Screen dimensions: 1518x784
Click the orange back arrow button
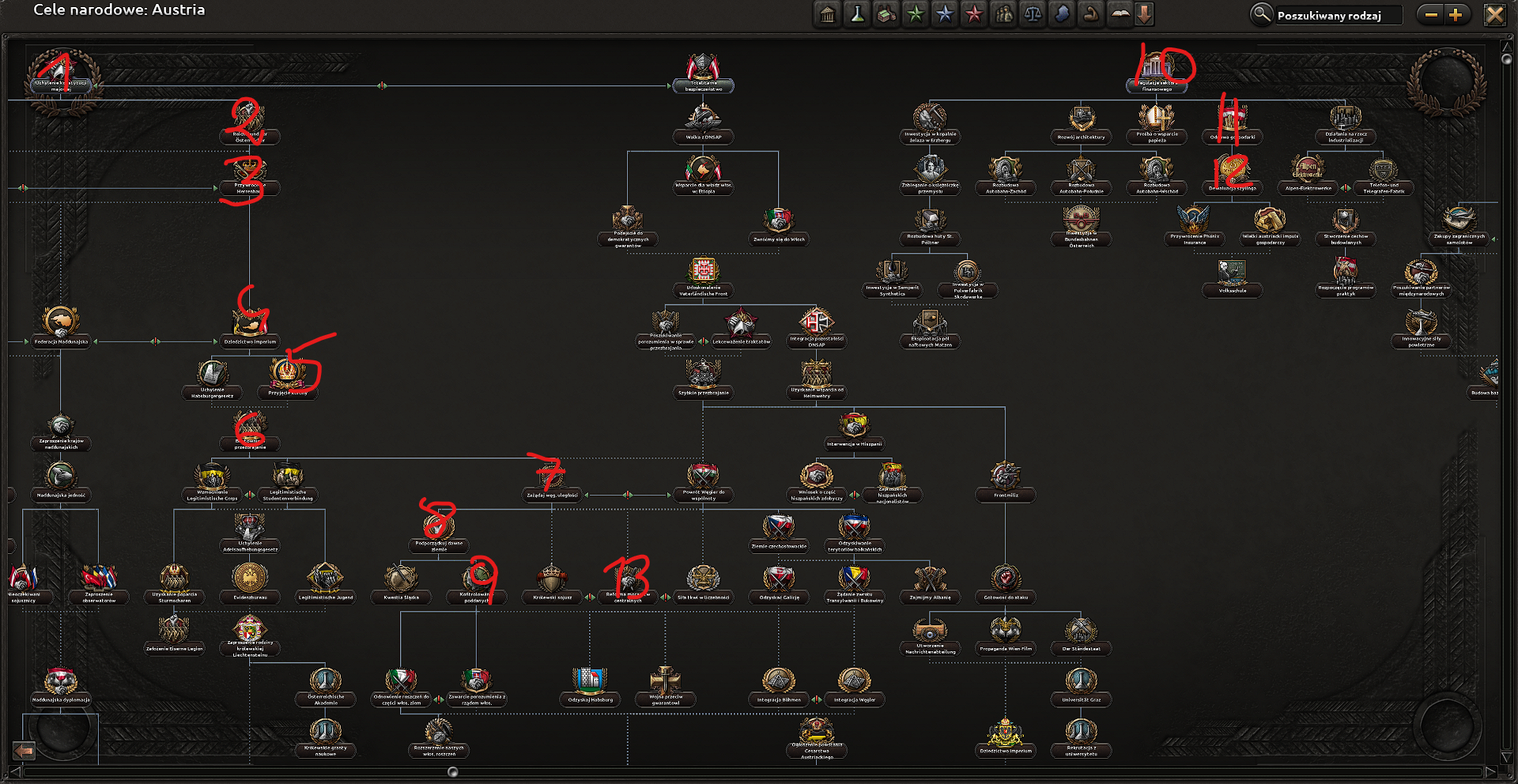tap(25, 749)
